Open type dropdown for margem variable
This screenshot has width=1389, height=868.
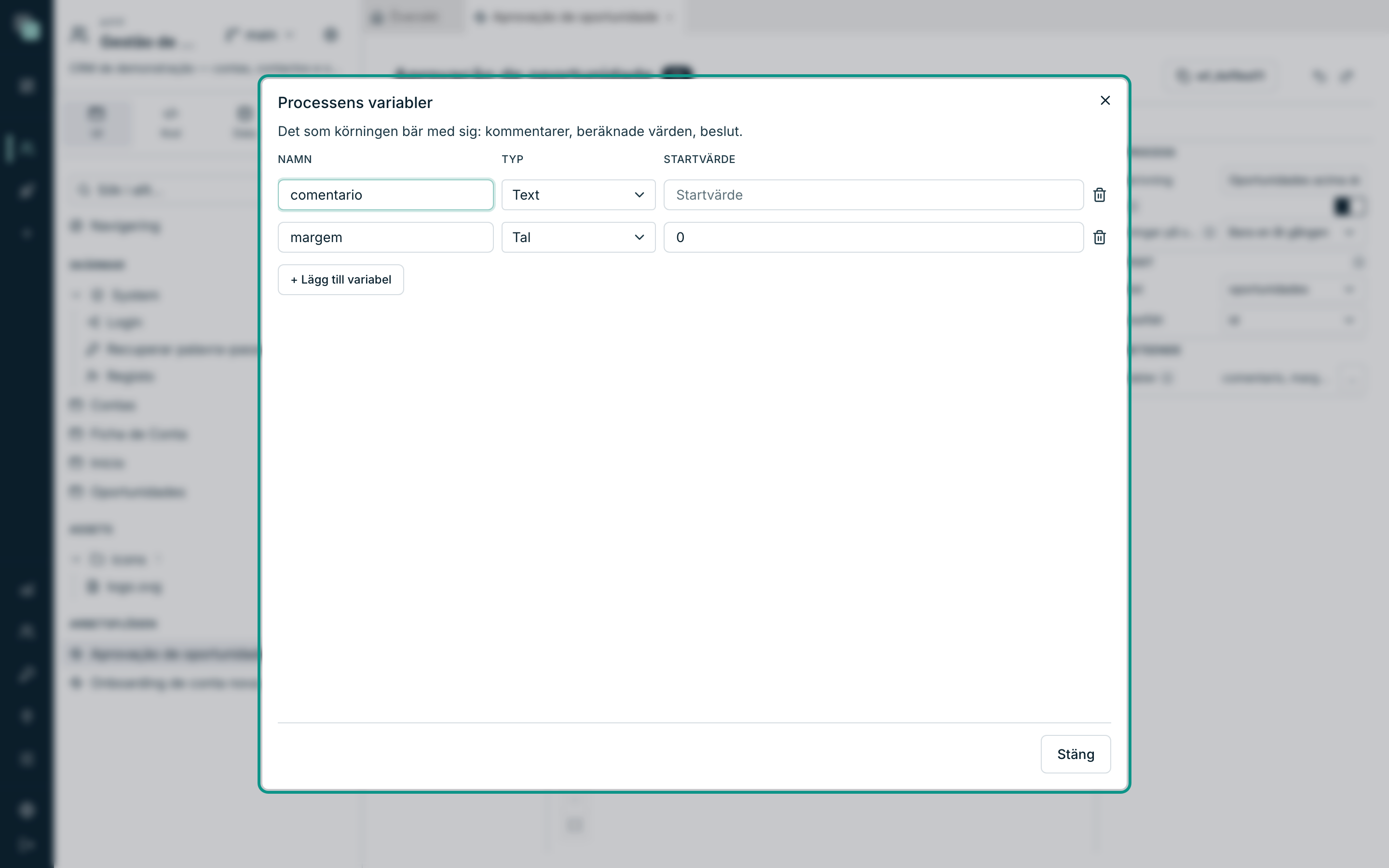tap(578, 237)
